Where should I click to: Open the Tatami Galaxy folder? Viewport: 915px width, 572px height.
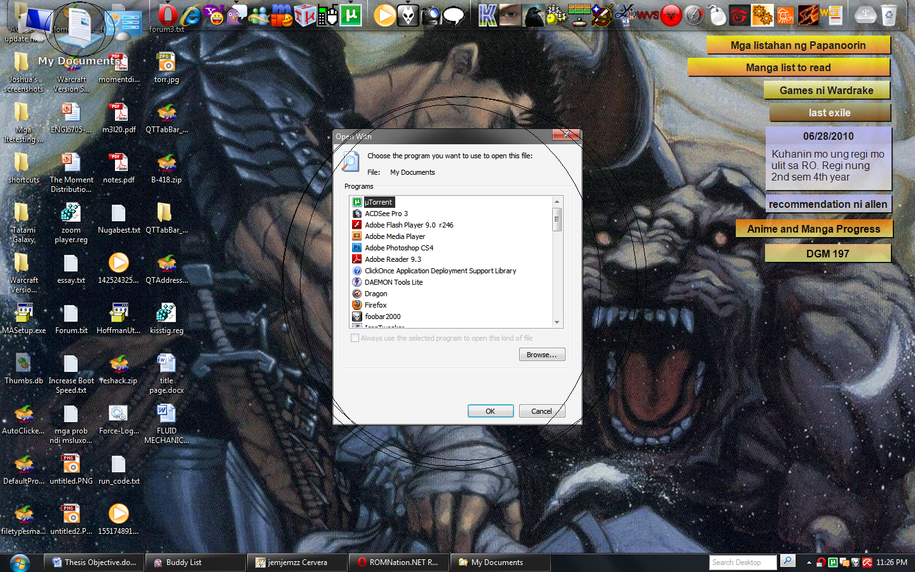pos(23,223)
